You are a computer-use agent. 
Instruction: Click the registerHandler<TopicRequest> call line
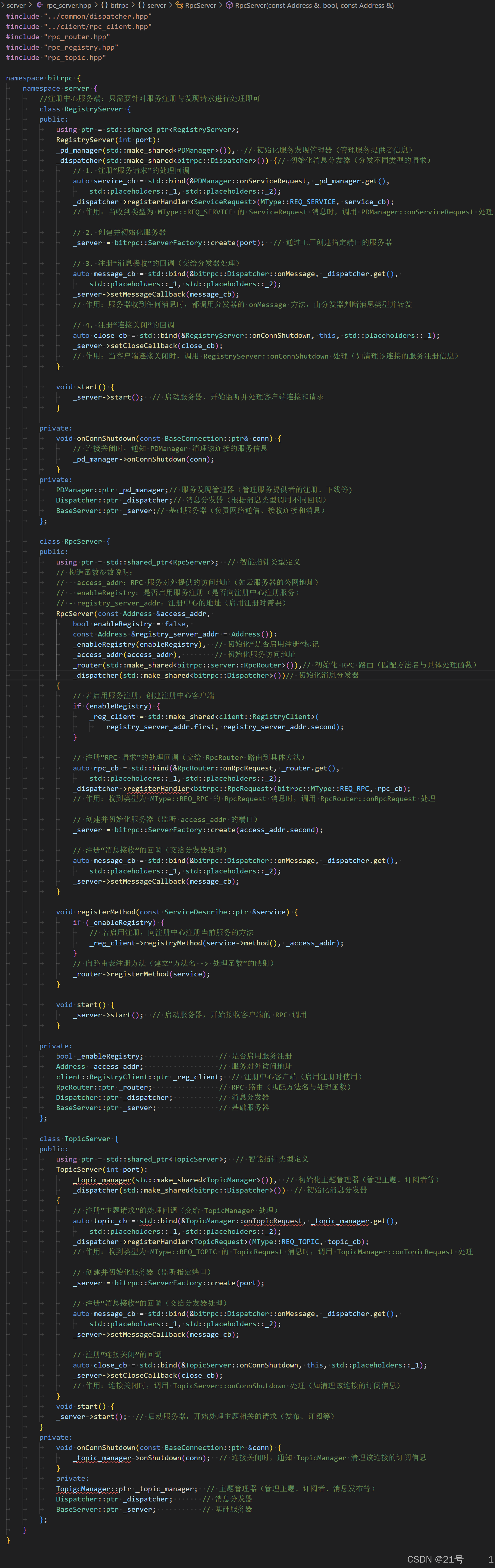pyautogui.click(x=221, y=1242)
